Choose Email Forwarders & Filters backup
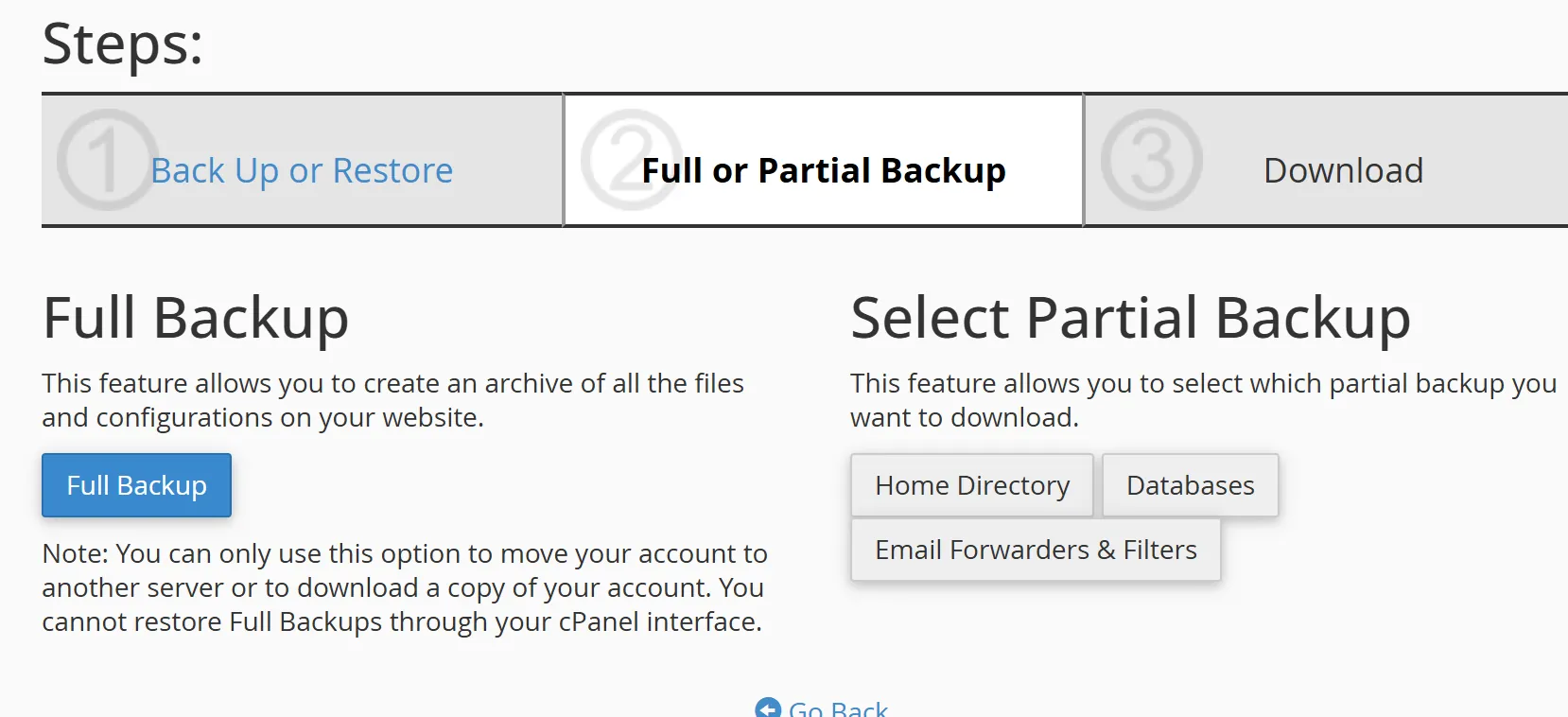 [1036, 550]
